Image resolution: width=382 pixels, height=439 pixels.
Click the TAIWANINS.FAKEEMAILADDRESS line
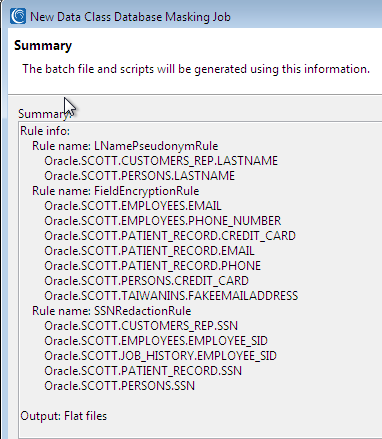[171, 296]
